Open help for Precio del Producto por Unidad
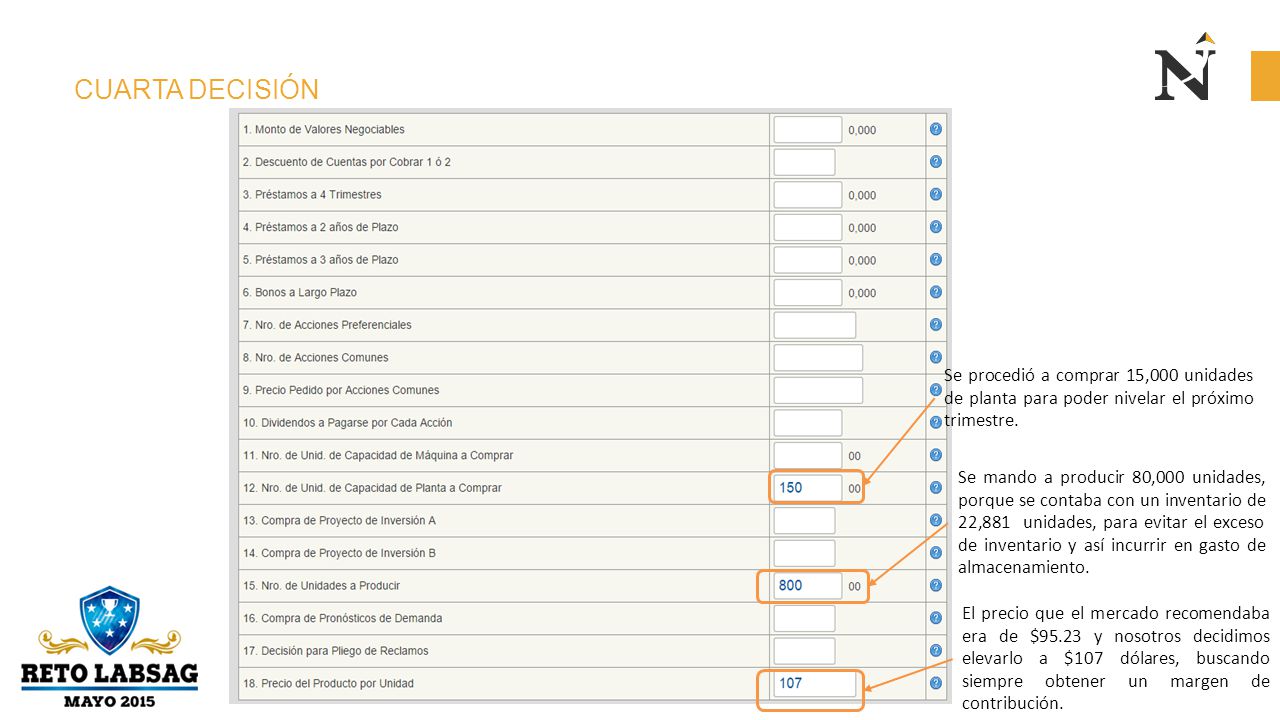 [936, 683]
